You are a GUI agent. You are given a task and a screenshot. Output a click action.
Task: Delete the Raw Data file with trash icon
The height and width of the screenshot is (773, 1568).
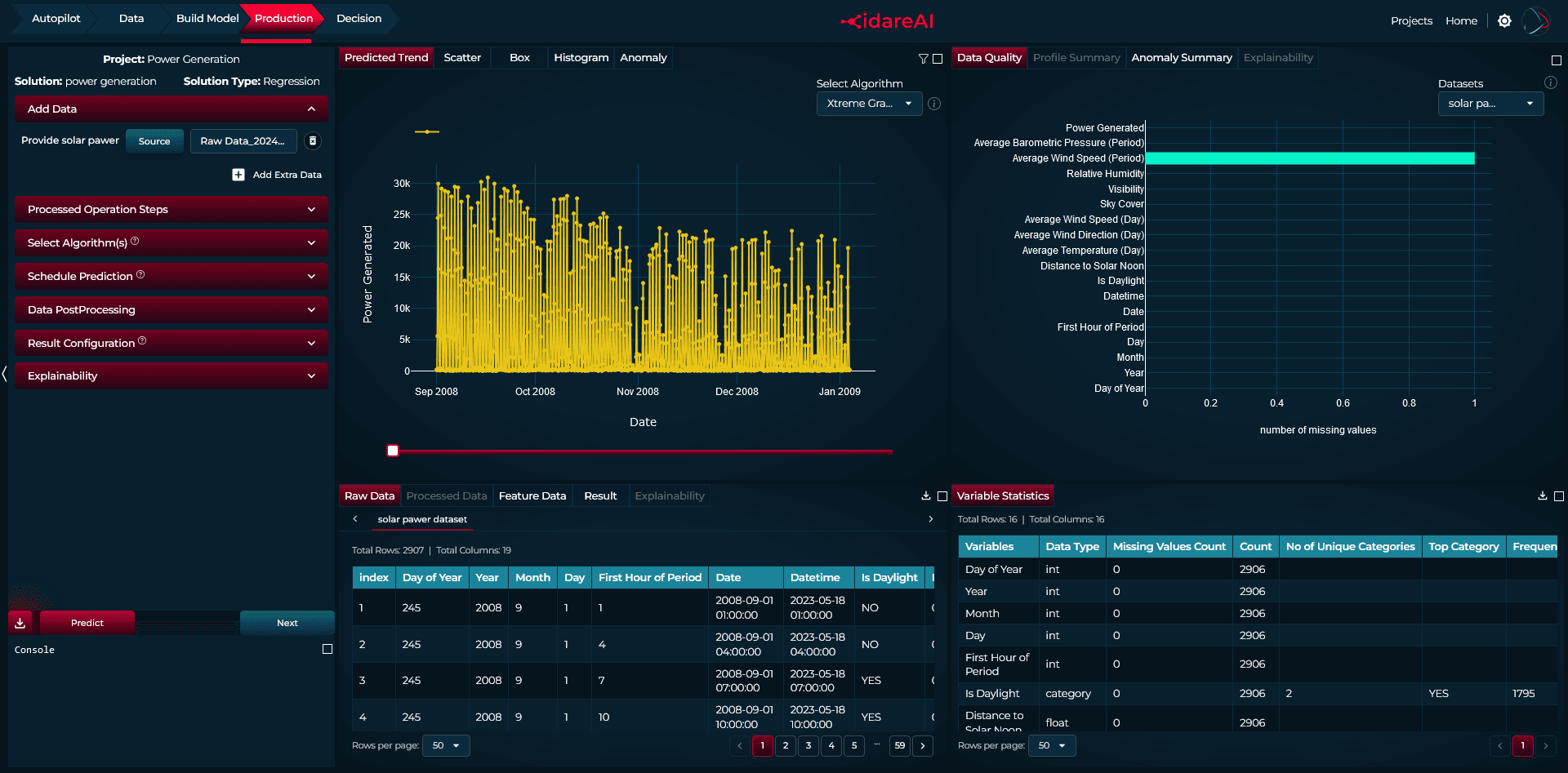coord(312,141)
